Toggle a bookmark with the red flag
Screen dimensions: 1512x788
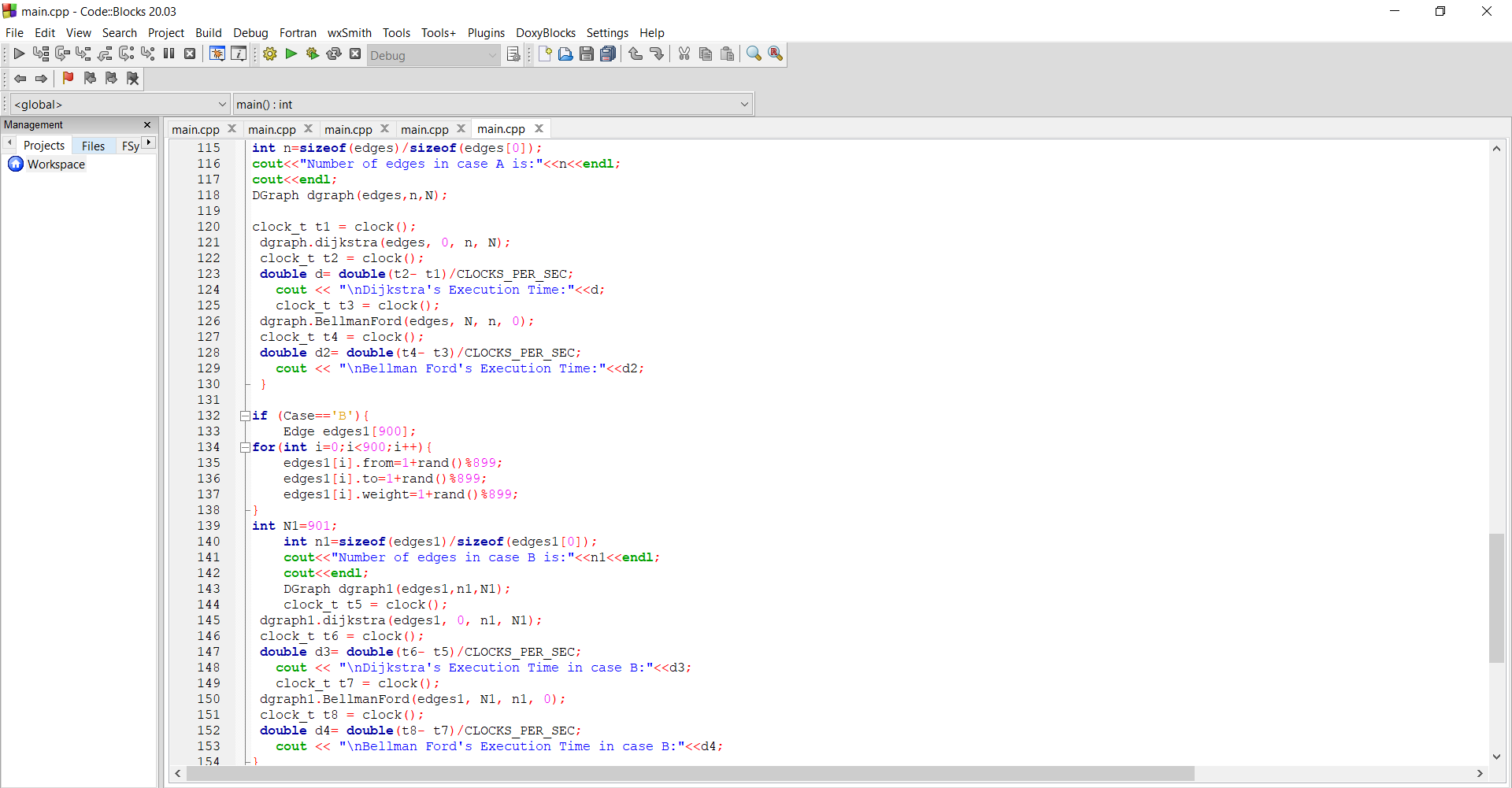(68, 78)
